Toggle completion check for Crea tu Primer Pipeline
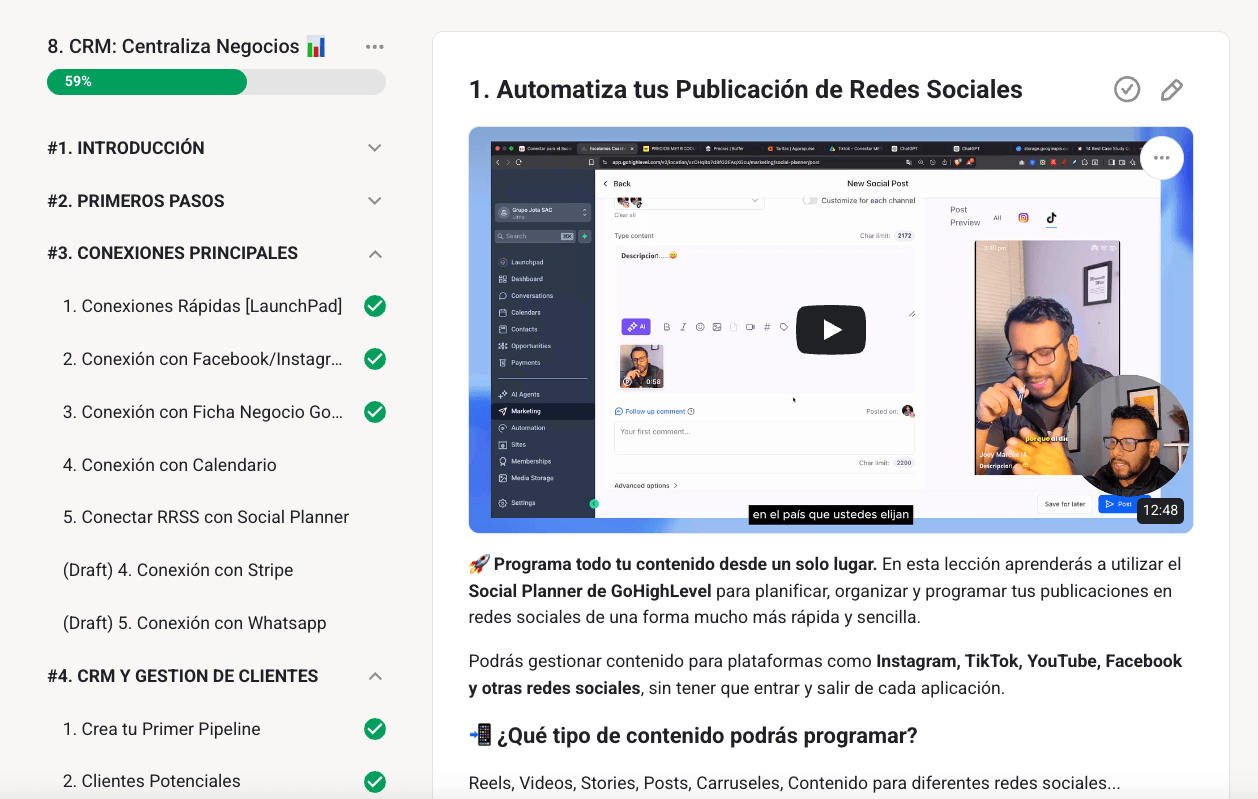 [x=375, y=729]
